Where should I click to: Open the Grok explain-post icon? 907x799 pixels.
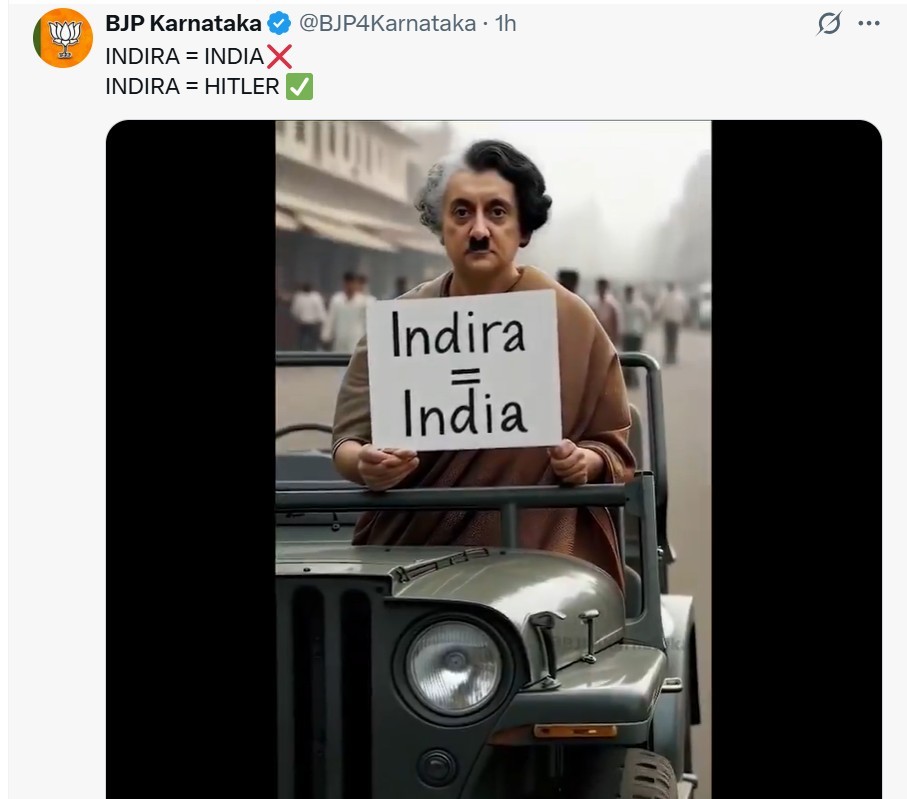829,23
